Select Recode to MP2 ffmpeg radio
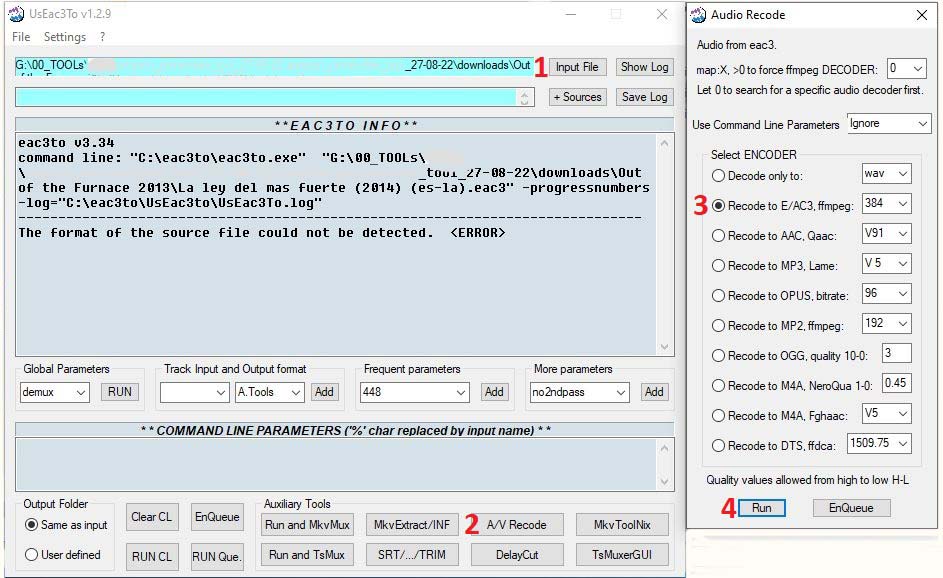 pos(718,326)
